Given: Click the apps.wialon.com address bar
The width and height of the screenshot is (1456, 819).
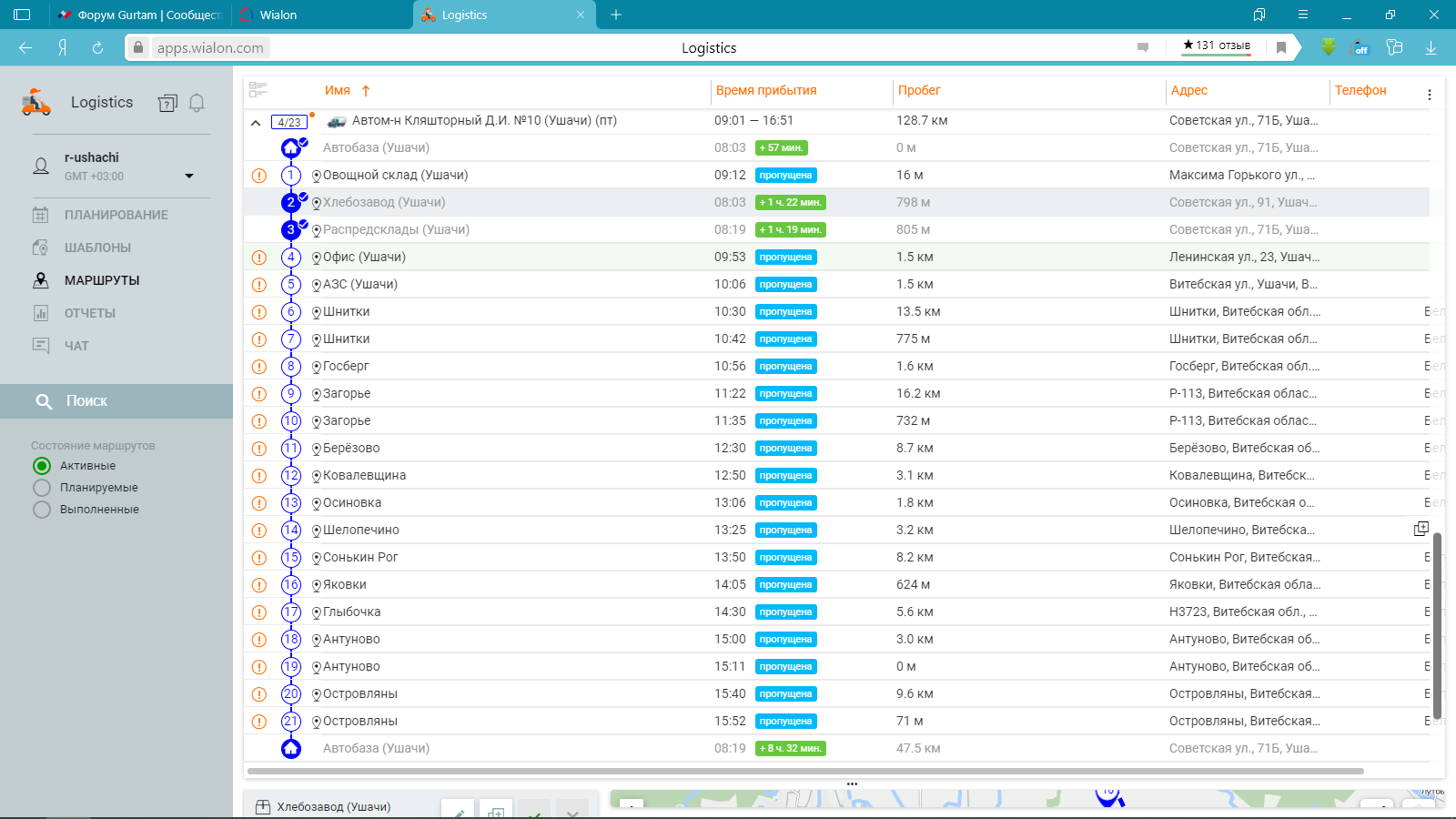Looking at the screenshot, I should [x=210, y=48].
